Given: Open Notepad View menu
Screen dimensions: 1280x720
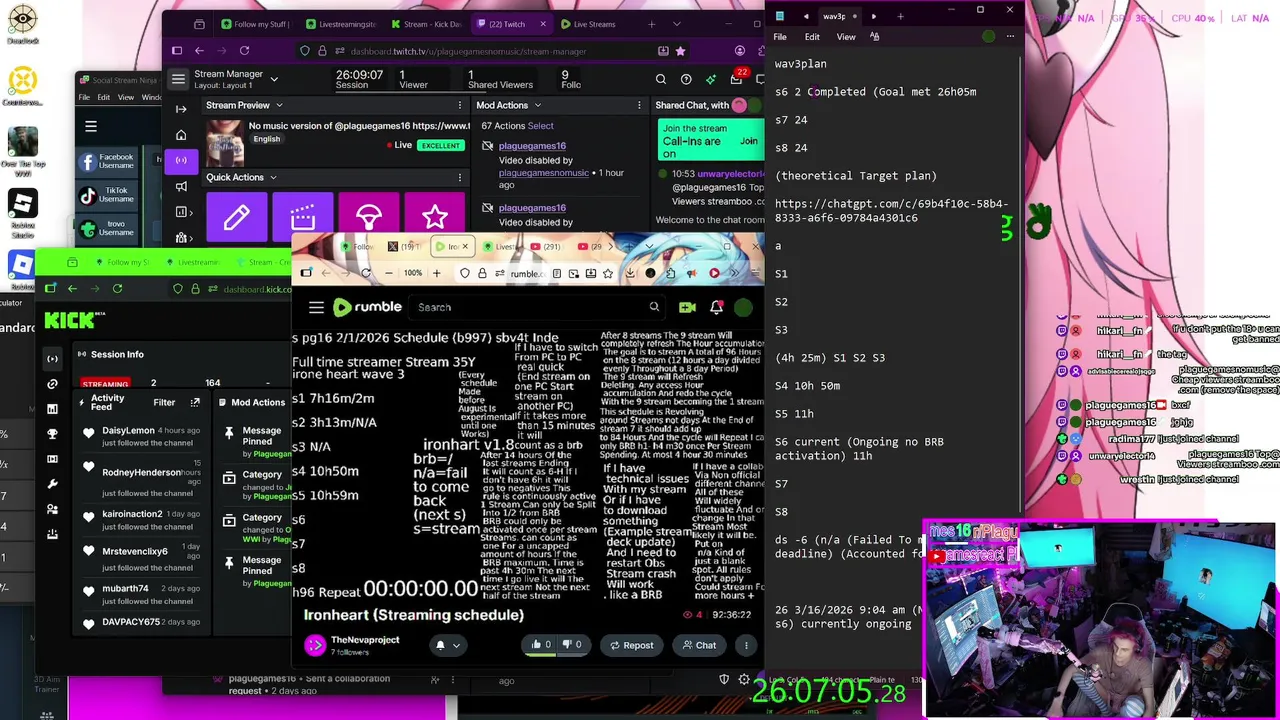Looking at the screenshot, I should point(846,37).
